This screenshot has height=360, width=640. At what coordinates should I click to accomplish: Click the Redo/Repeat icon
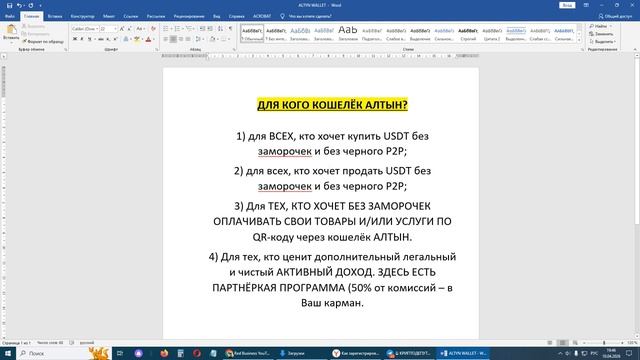click(31, 5)
